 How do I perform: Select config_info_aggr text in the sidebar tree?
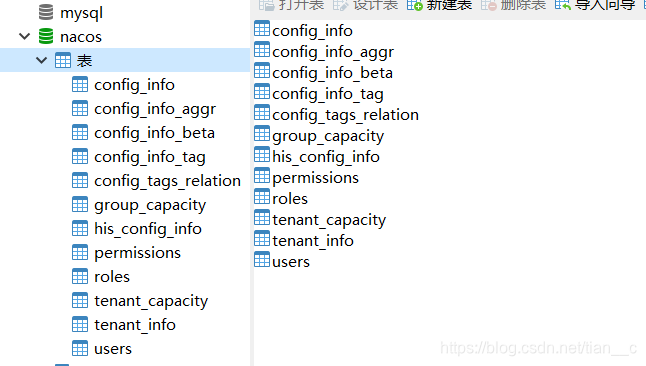point(155,109)
